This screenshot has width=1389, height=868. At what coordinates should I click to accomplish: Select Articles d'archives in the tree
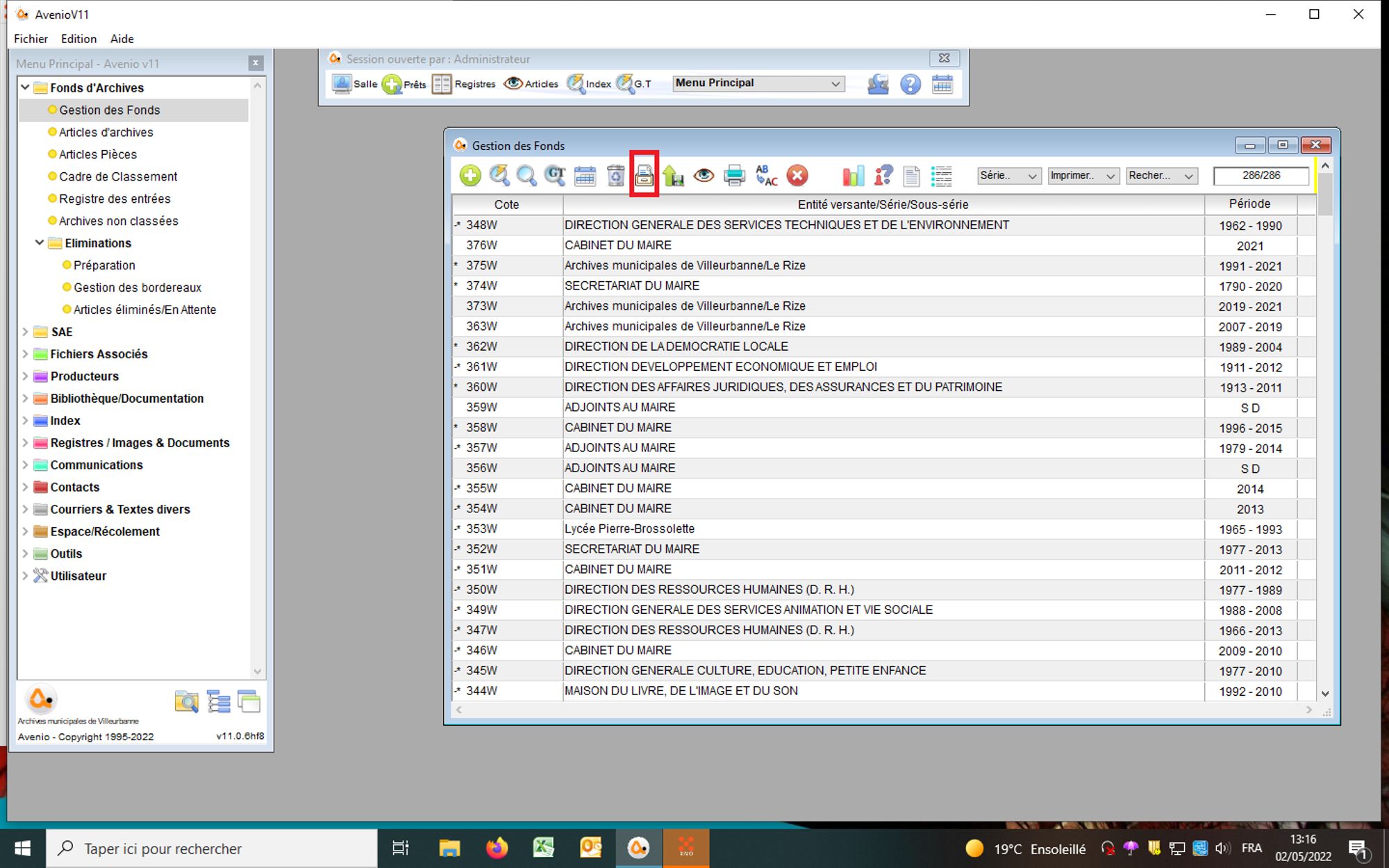[x=106, y=132]
